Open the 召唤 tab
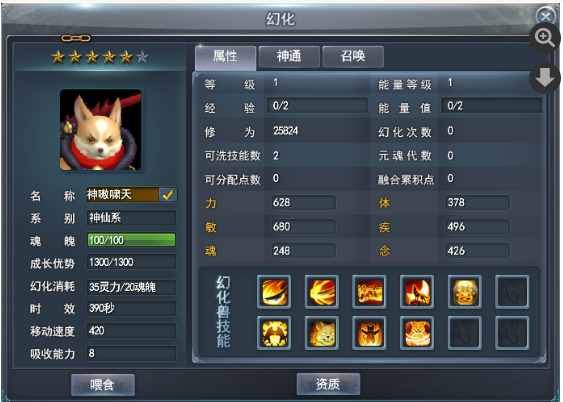 (x=353, y=56)
